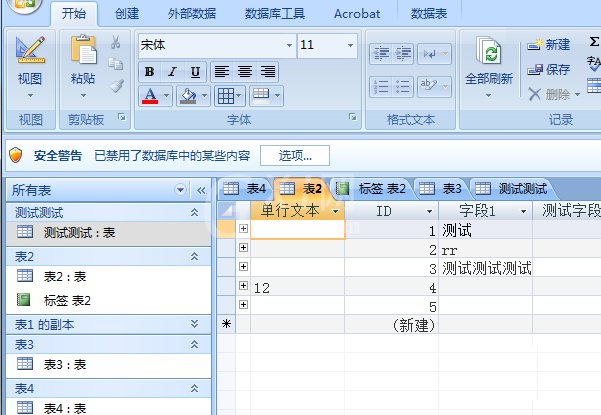Open the fill color dropdown arrow
The image size is (601, 415).
pyautogui.click(x=204, y=96)
